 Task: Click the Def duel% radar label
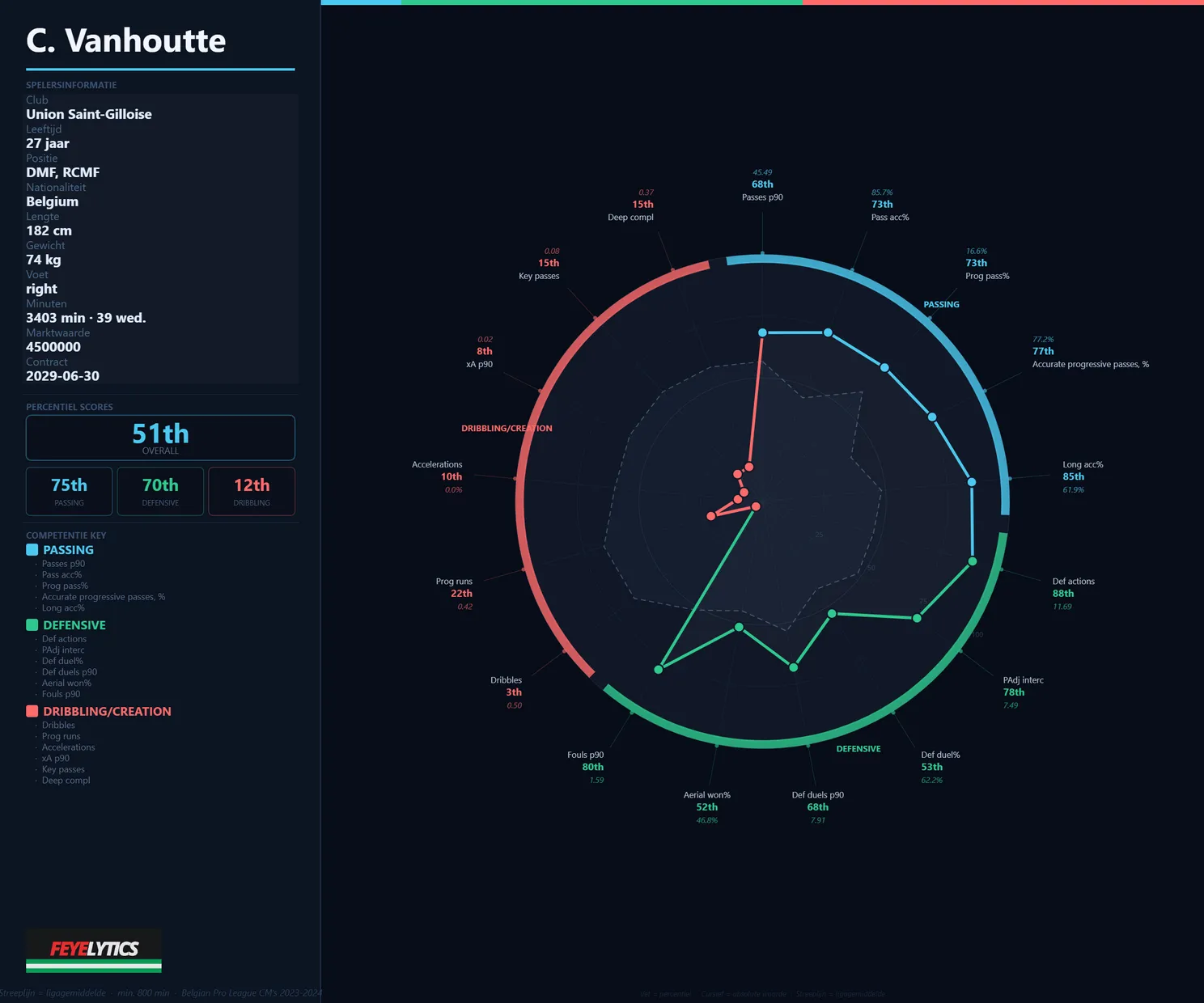click(940, 755)
